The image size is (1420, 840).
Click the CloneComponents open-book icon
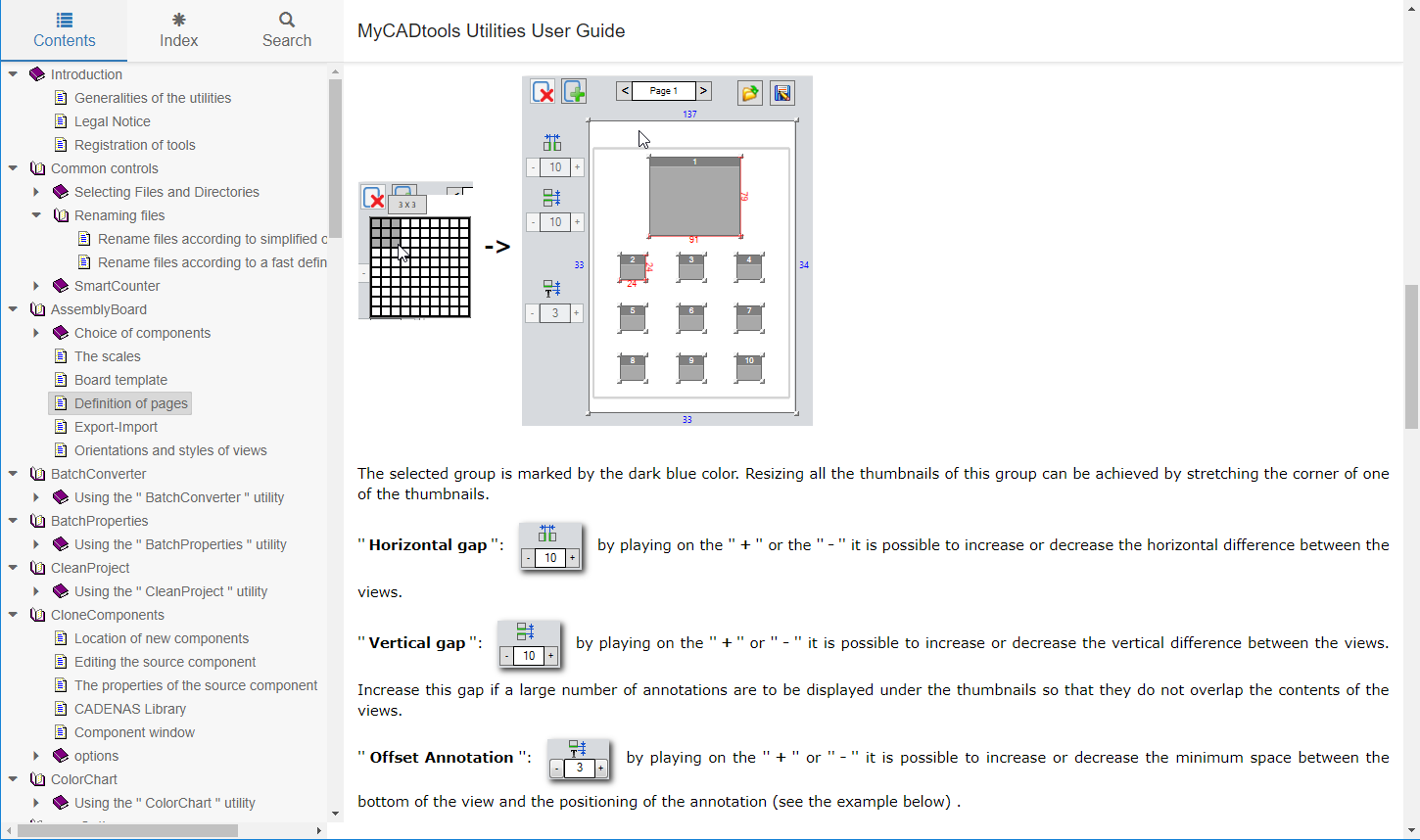pos(37,615)
